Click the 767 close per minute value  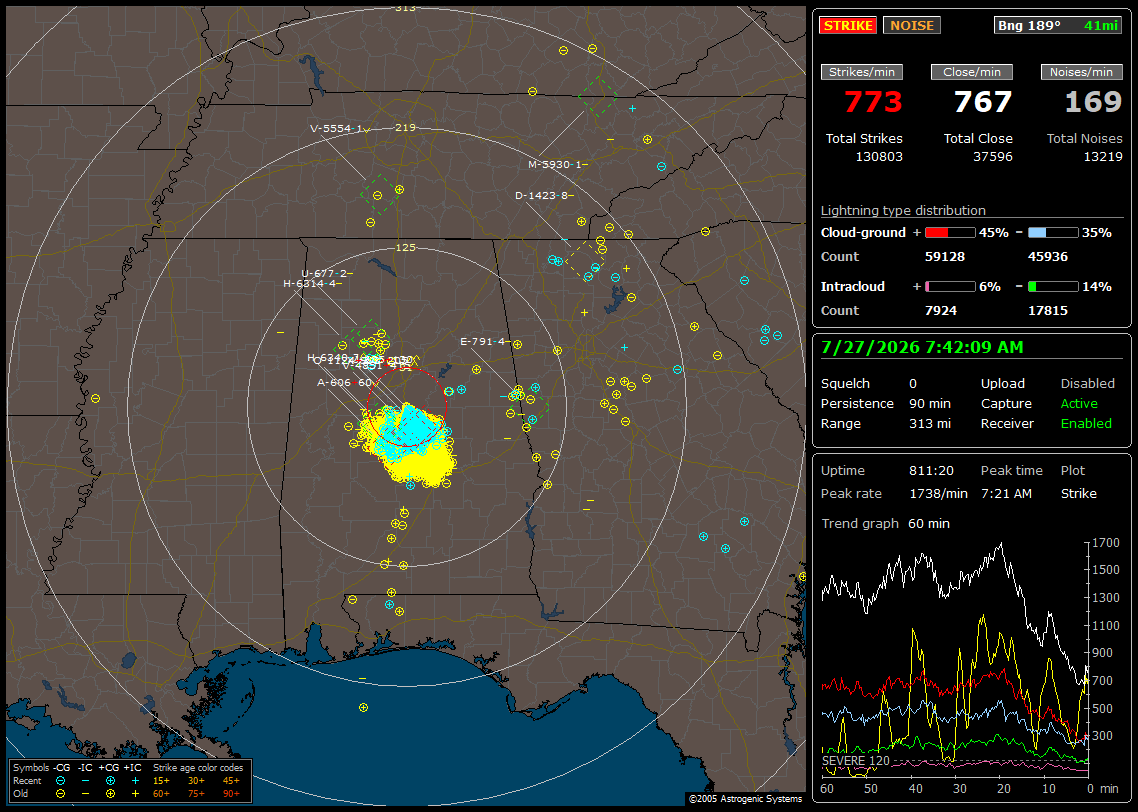[983, 102]
